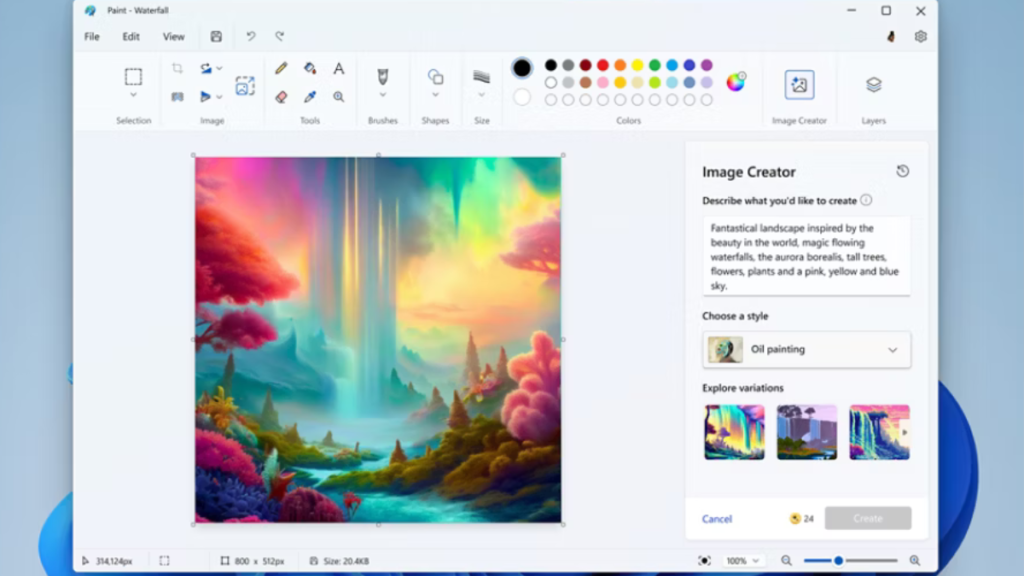Pick the purple color swatch in top row
The image size is (1024, 576).
click(707, 65)
